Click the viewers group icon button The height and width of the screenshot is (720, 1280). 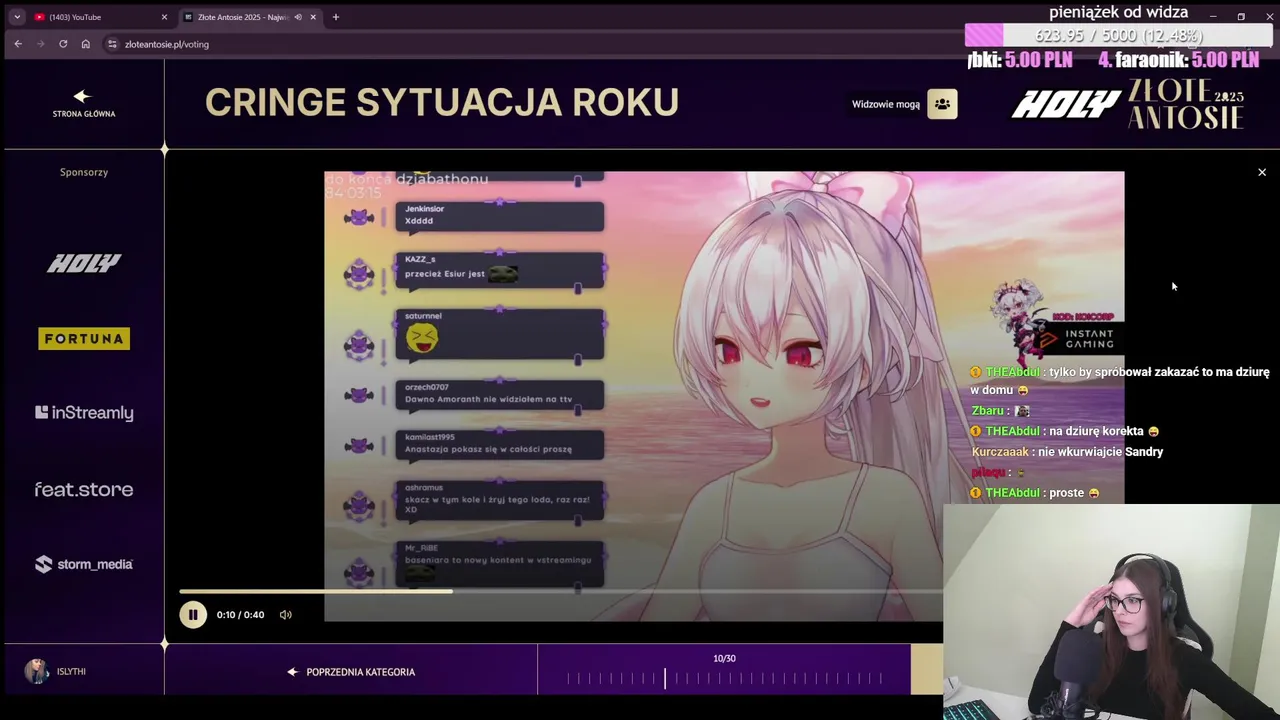click(942, 104)
